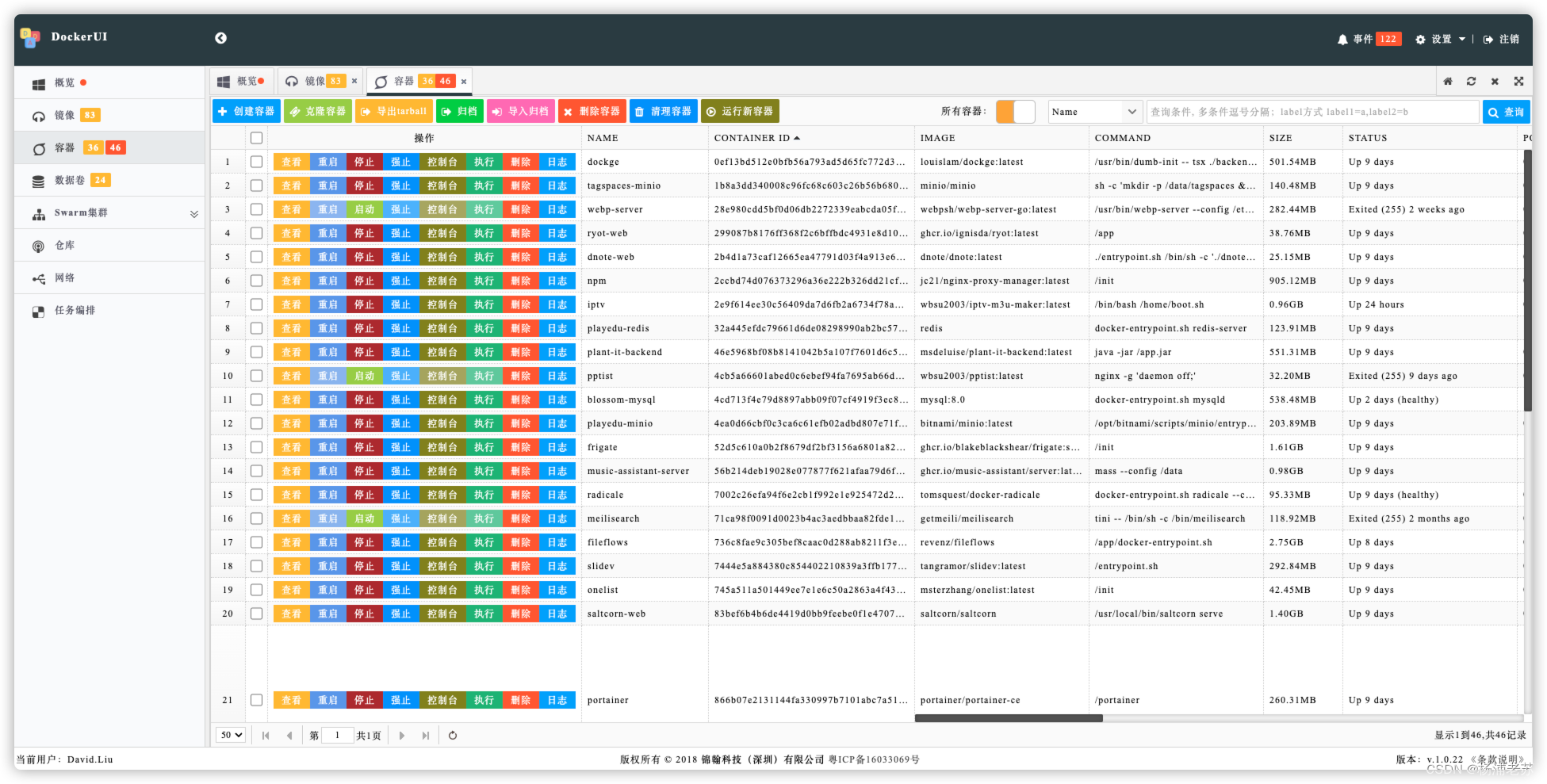Viewport: 1547px width, 784px height.
Task: Refresh tab using the reload icon
Action: pos(1471,81)
